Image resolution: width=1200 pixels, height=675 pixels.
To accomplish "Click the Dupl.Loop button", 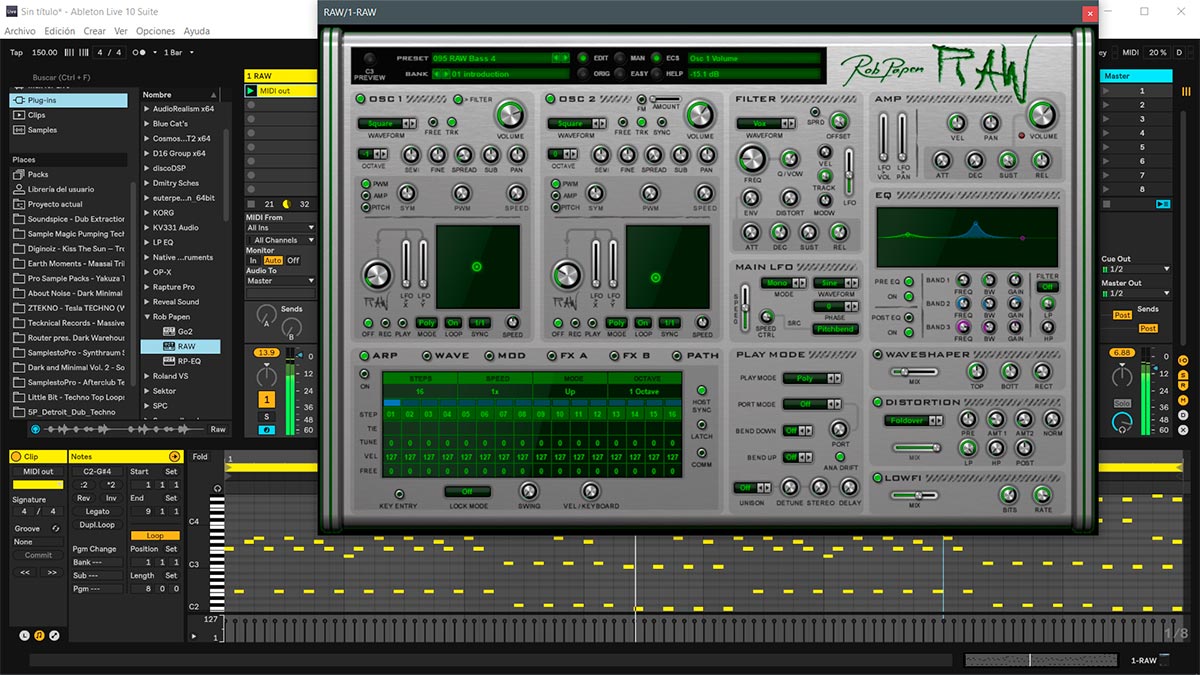I will pos(97,524).
